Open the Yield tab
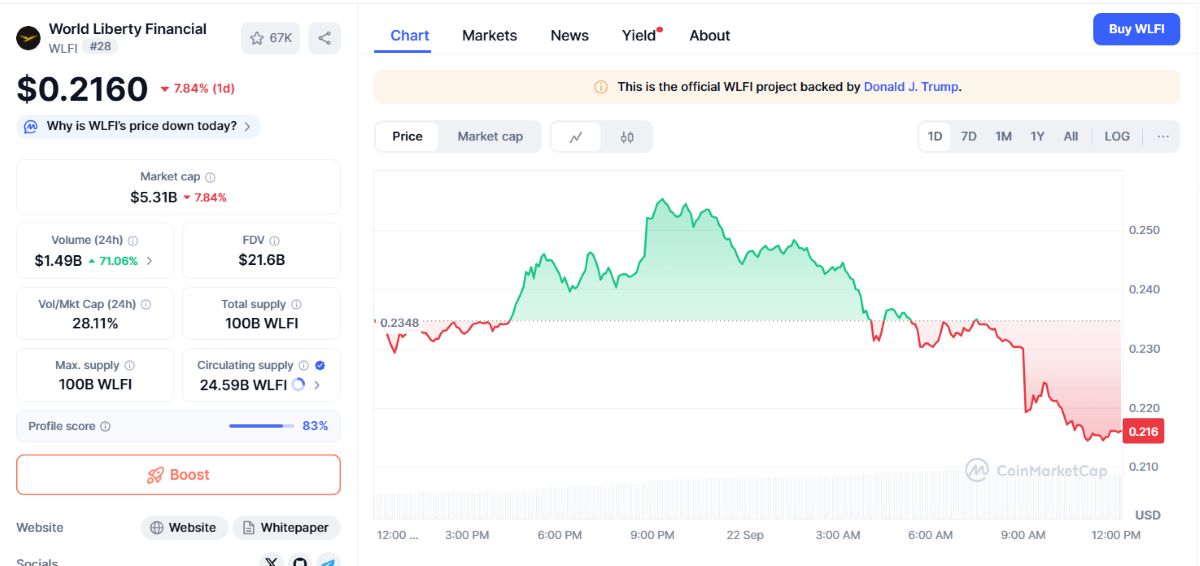The image size is (1200, 566). (640, 35)
